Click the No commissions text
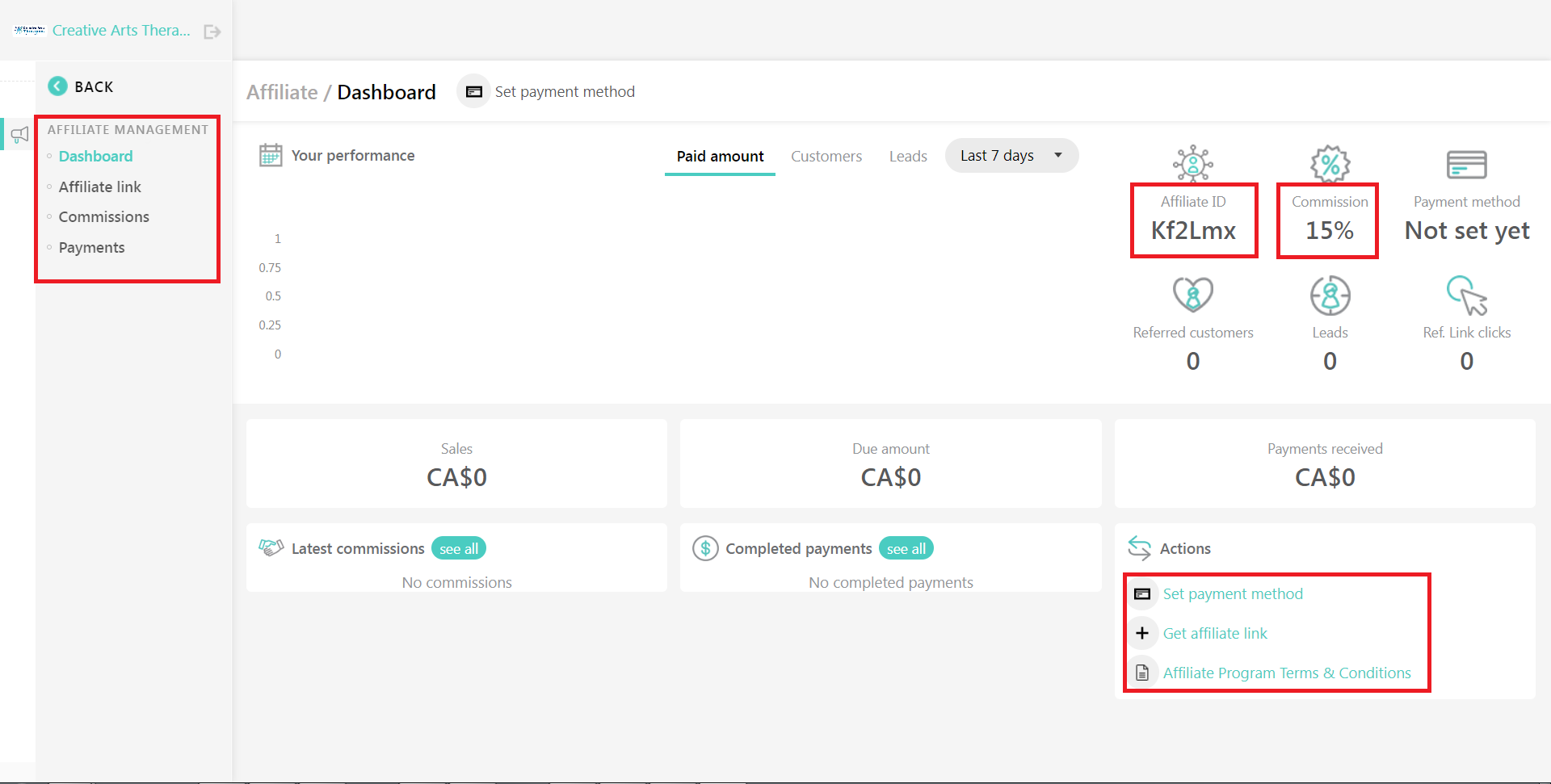This screenshot has height=784, width=1551. coord(456,582)
